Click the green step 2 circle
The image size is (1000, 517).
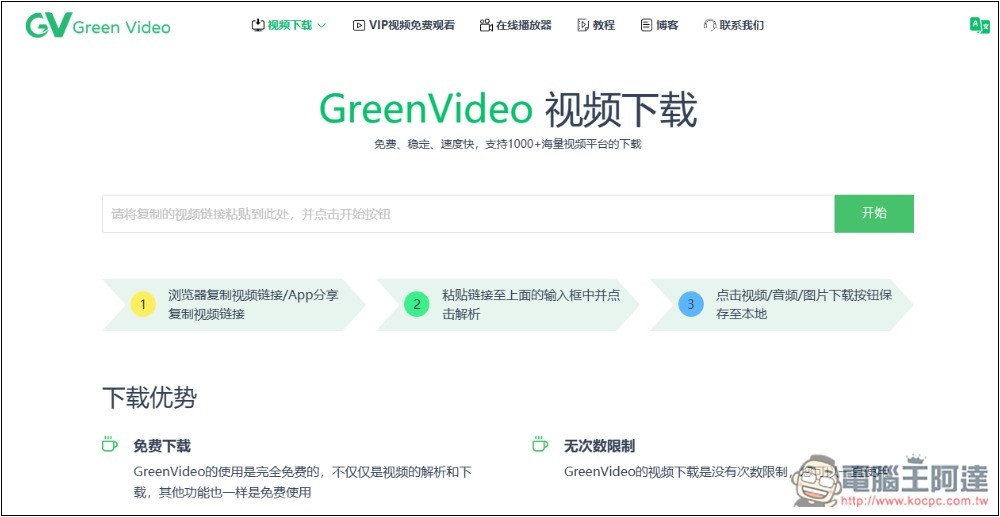(416, 304)
